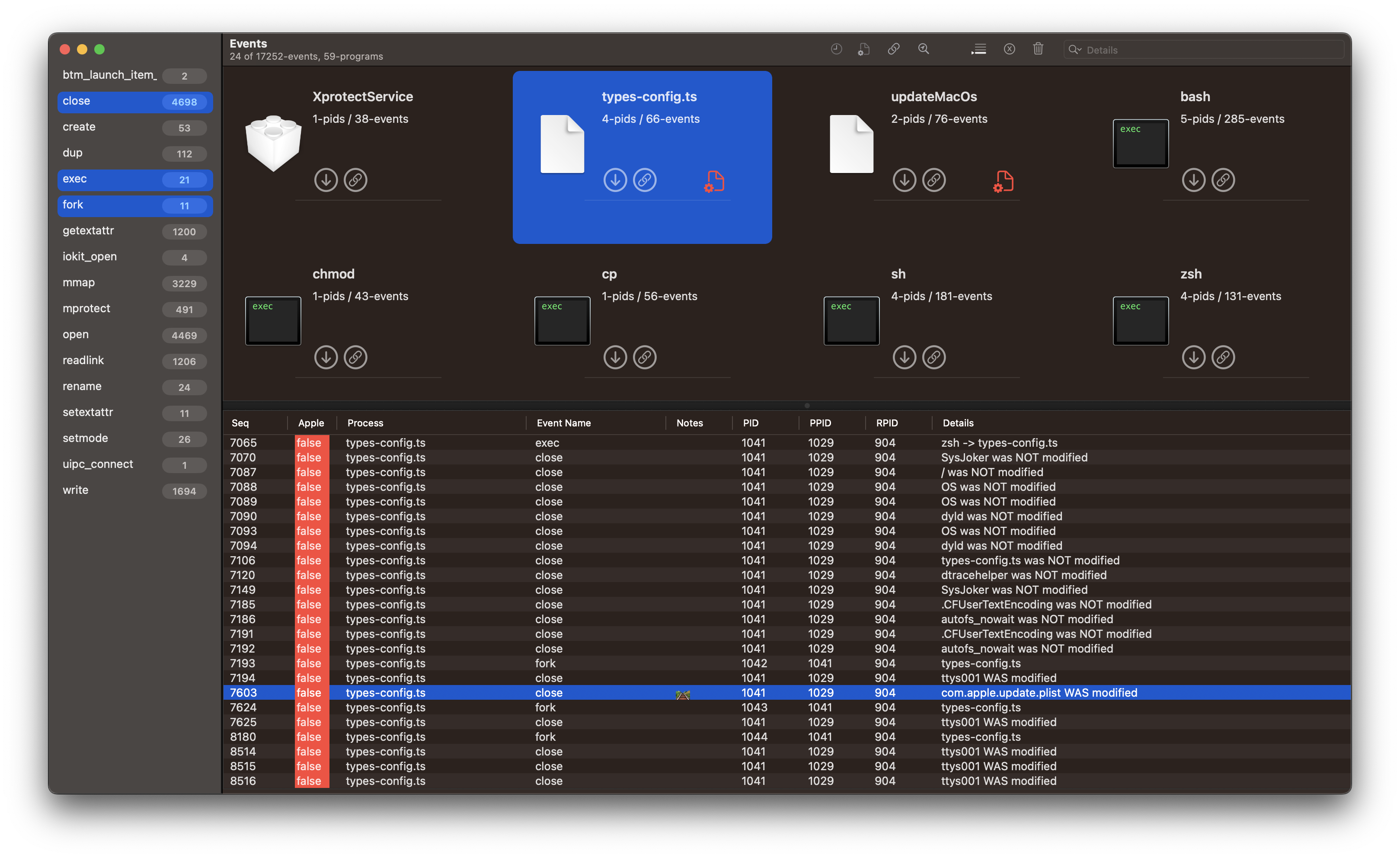Toggle the close event filter

pyautogui.click(x=135, y=102)
